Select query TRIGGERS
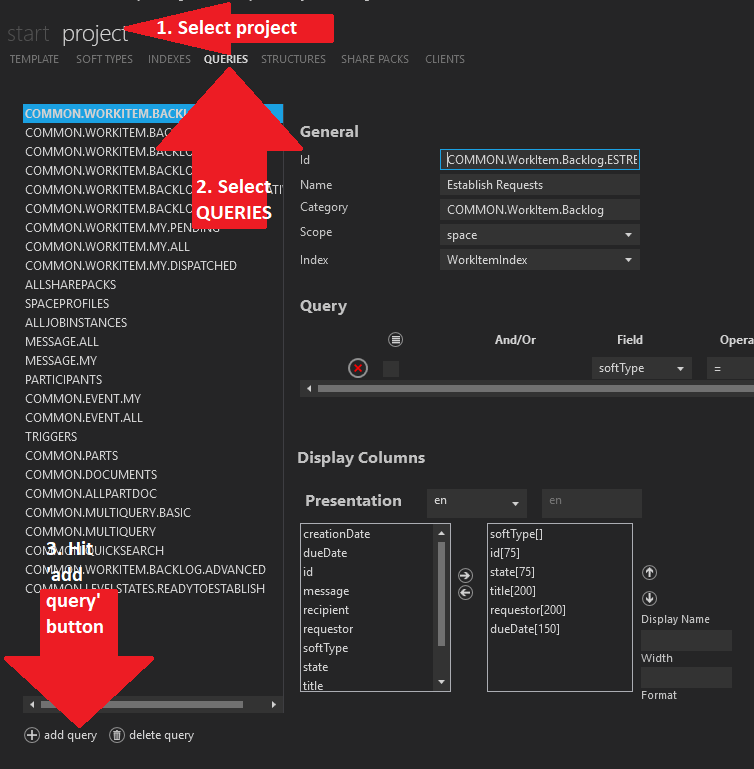Viewport: 754px width, 769px height. 153,437
